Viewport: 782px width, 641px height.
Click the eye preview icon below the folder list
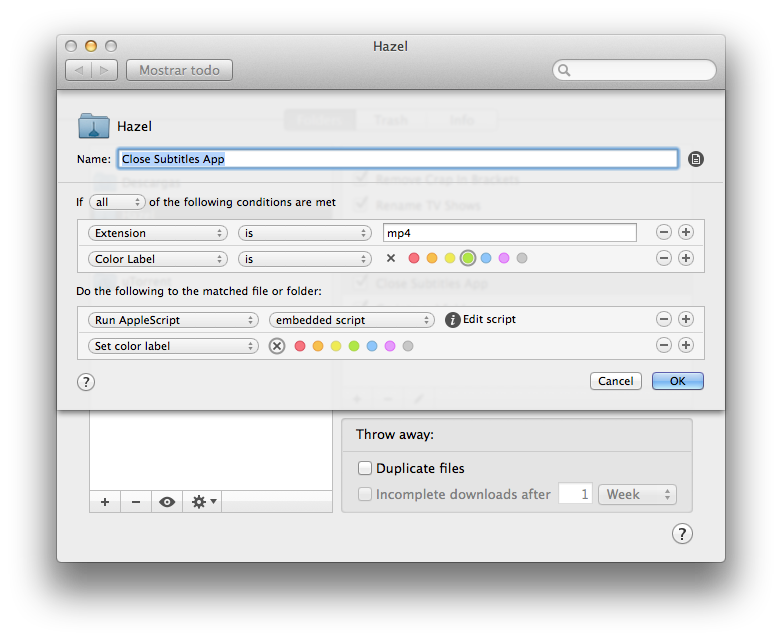[x=167, y=502]
